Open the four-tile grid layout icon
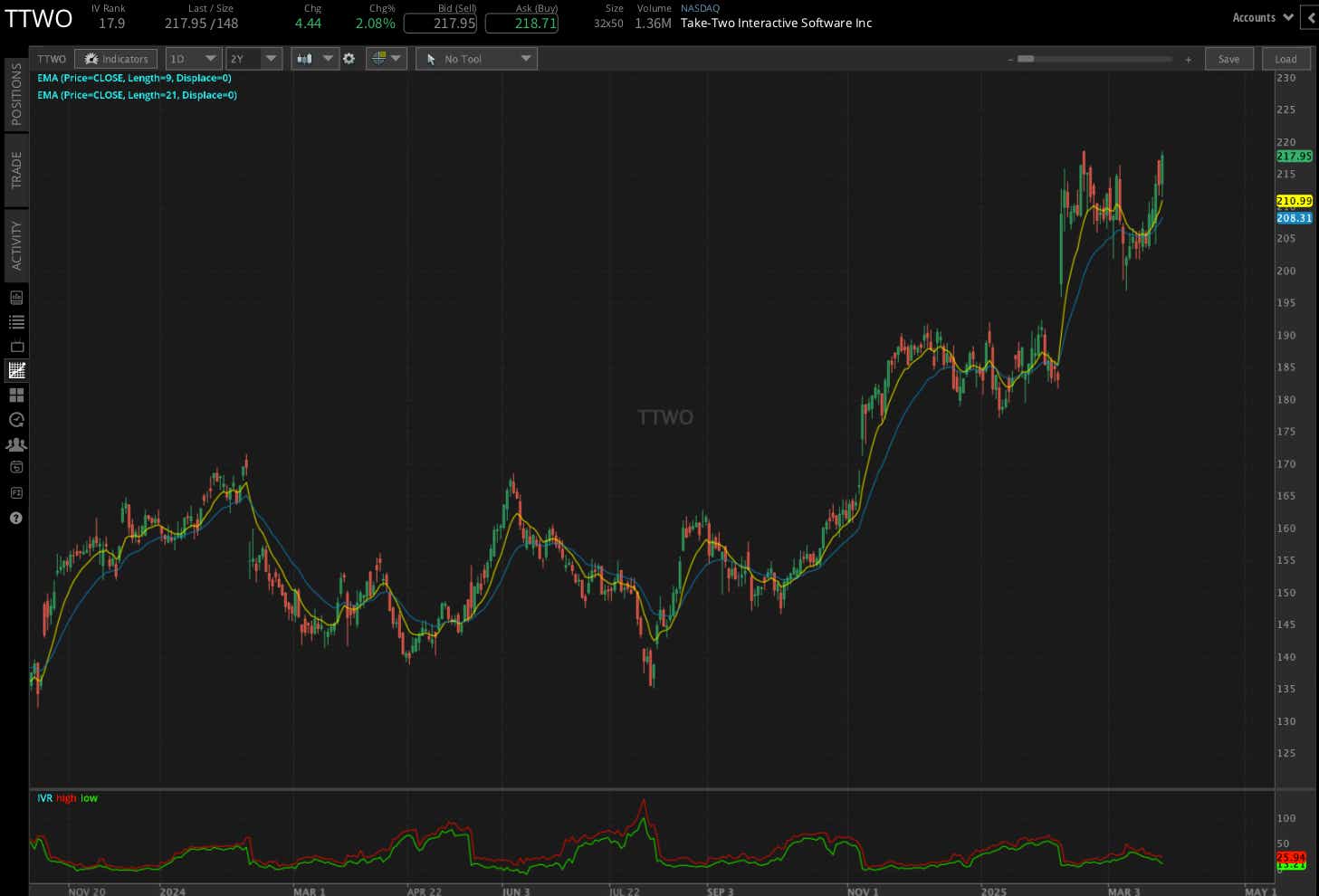 pos(16,396)
